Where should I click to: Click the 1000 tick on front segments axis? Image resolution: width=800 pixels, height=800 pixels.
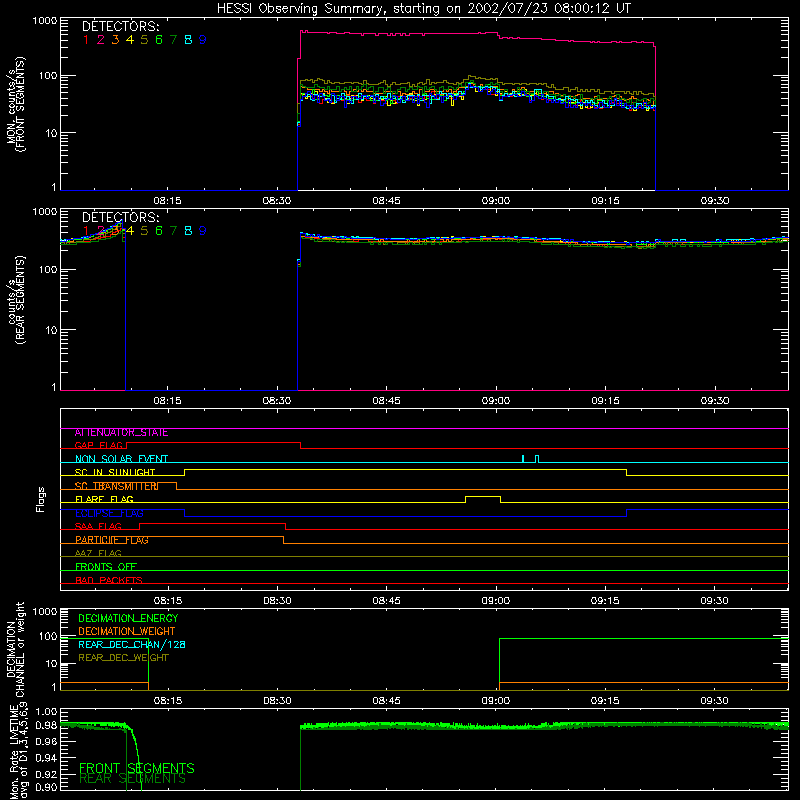(x=45, y=21)
